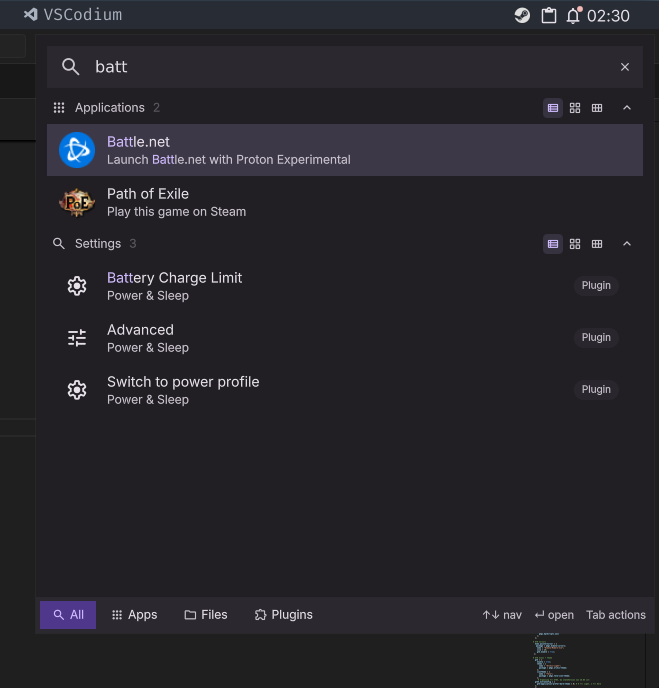Switch Applications section to grid view

[x=575, y=108]
